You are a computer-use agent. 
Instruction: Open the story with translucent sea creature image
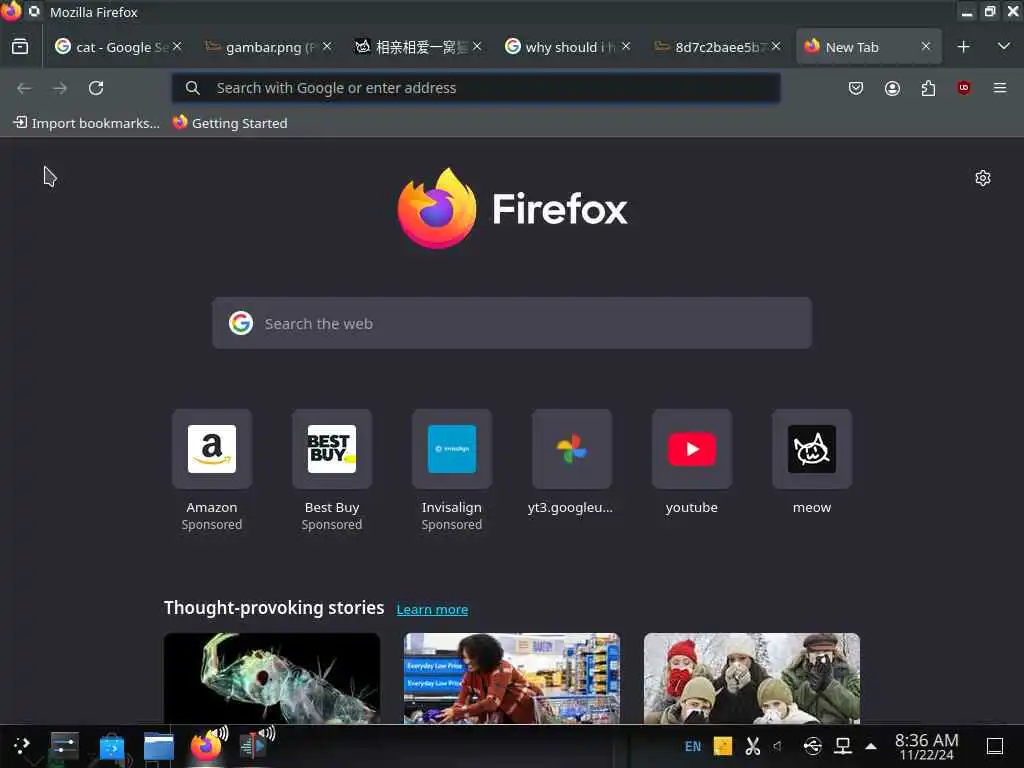pyautogui.click(x=272, y=678)
